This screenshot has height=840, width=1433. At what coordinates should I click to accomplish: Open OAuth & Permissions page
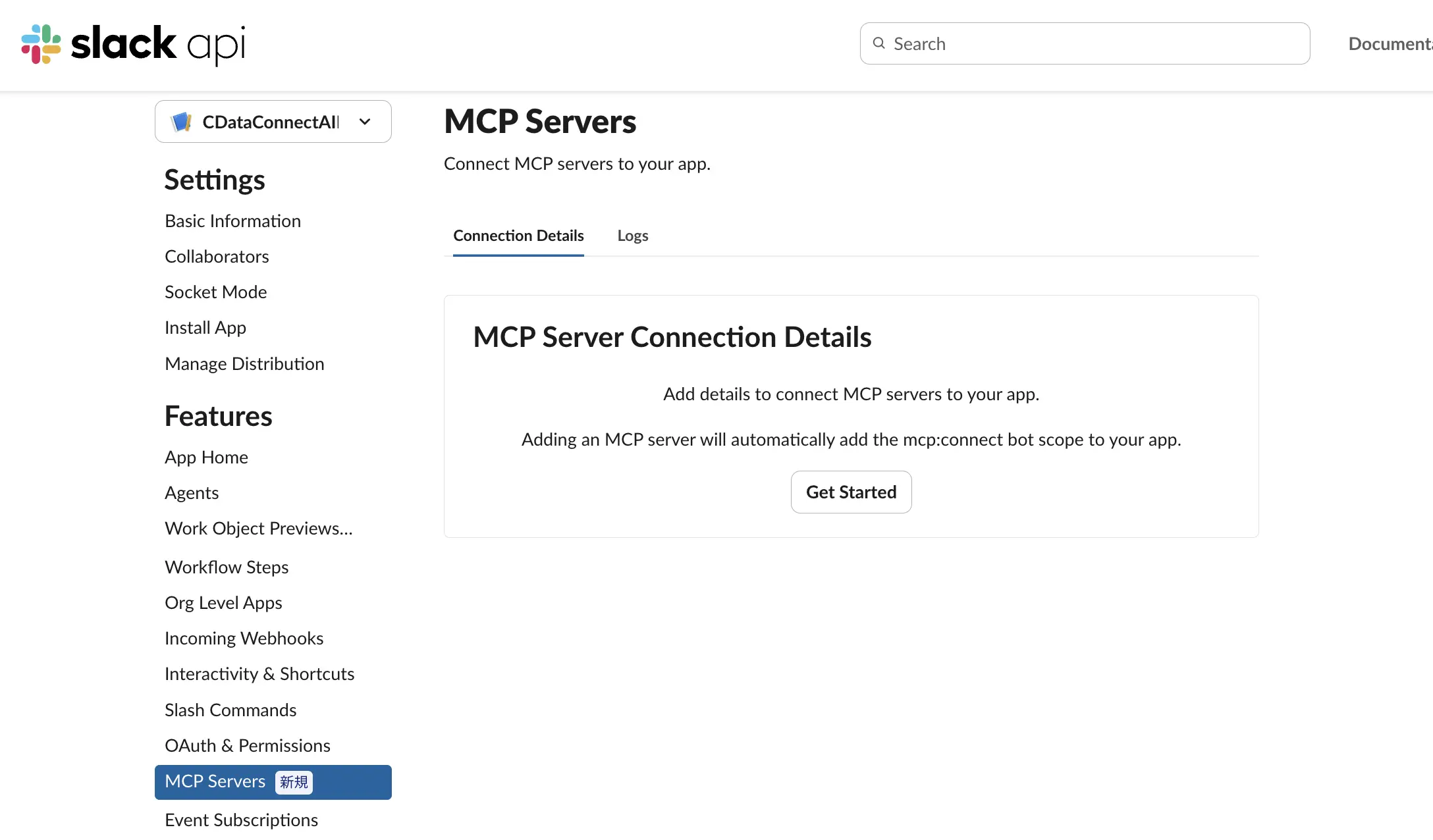pos(248,746)
